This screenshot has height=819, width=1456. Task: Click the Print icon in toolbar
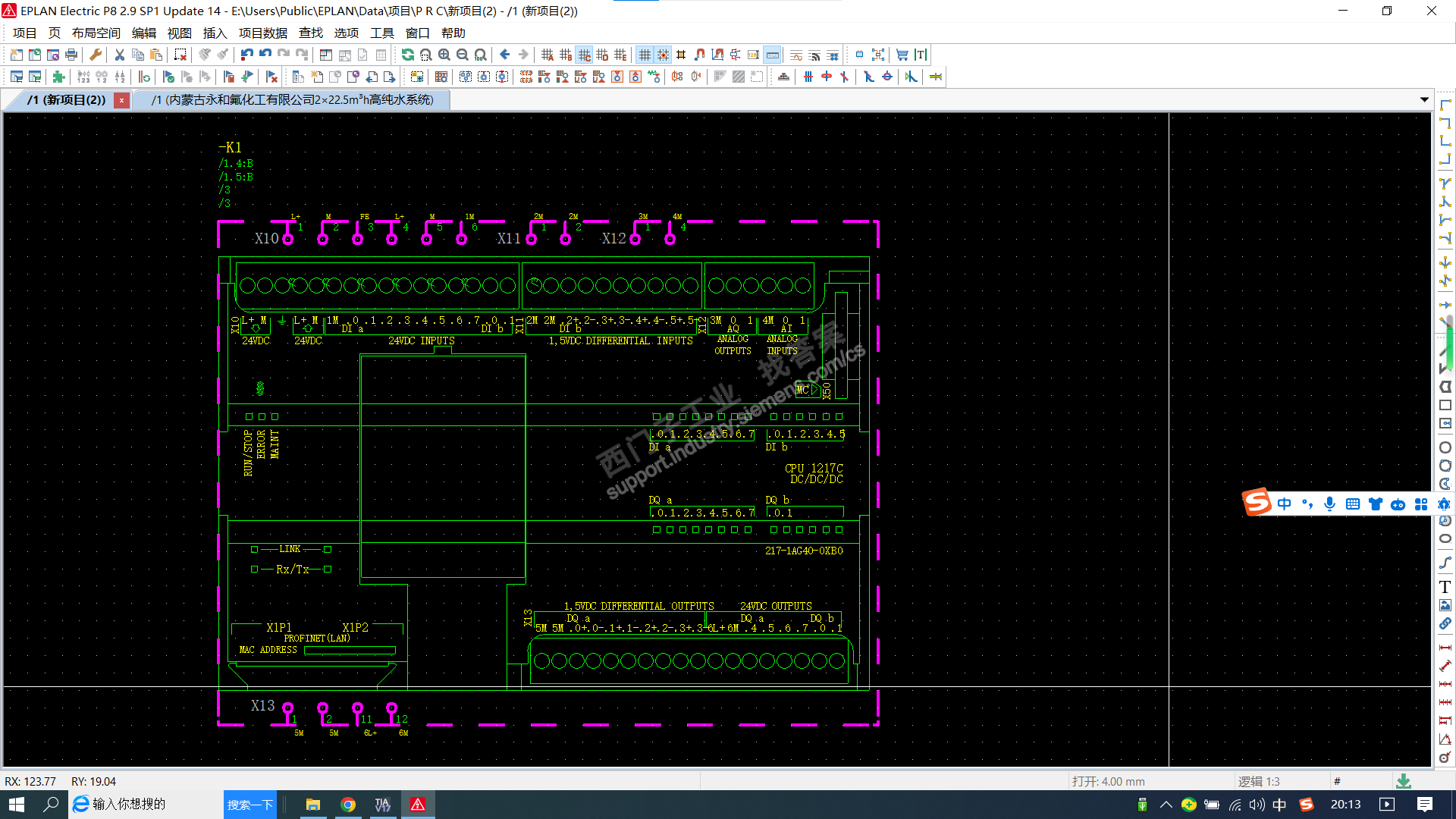(71, 55)
